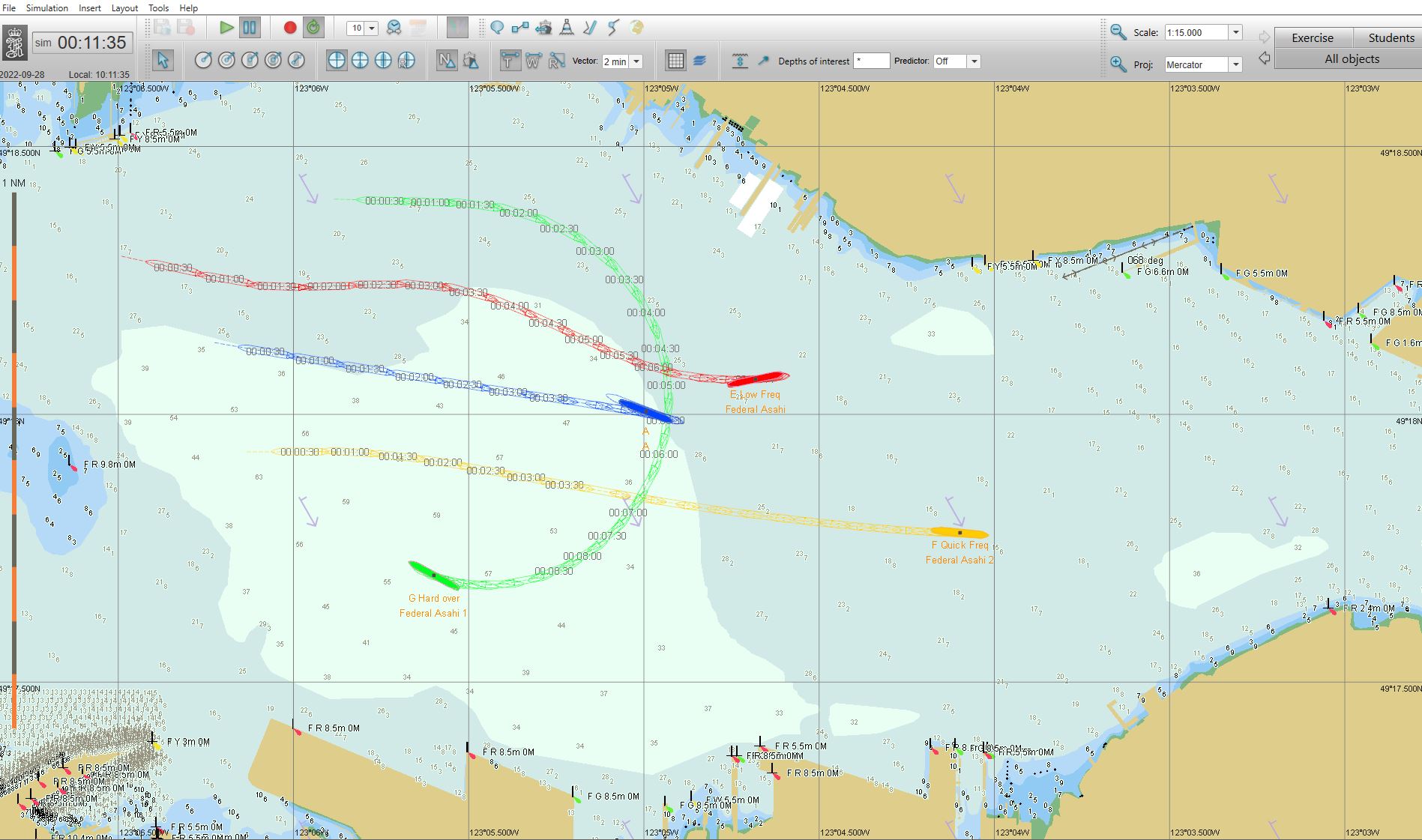This screenshot has height=840, width=1422.
Task: Click the depth sounding icon
Action: tap(739, 61)
